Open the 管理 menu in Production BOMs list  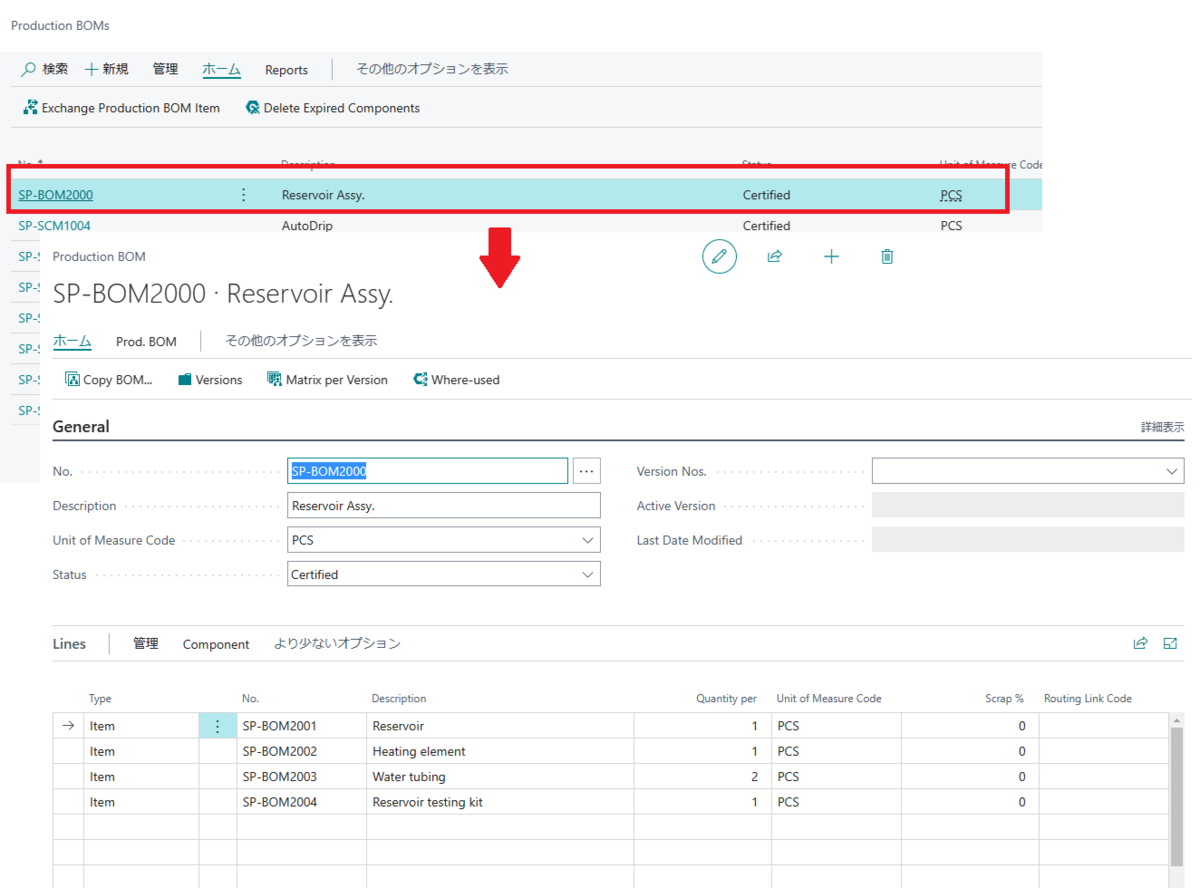(x=165, y=69)
